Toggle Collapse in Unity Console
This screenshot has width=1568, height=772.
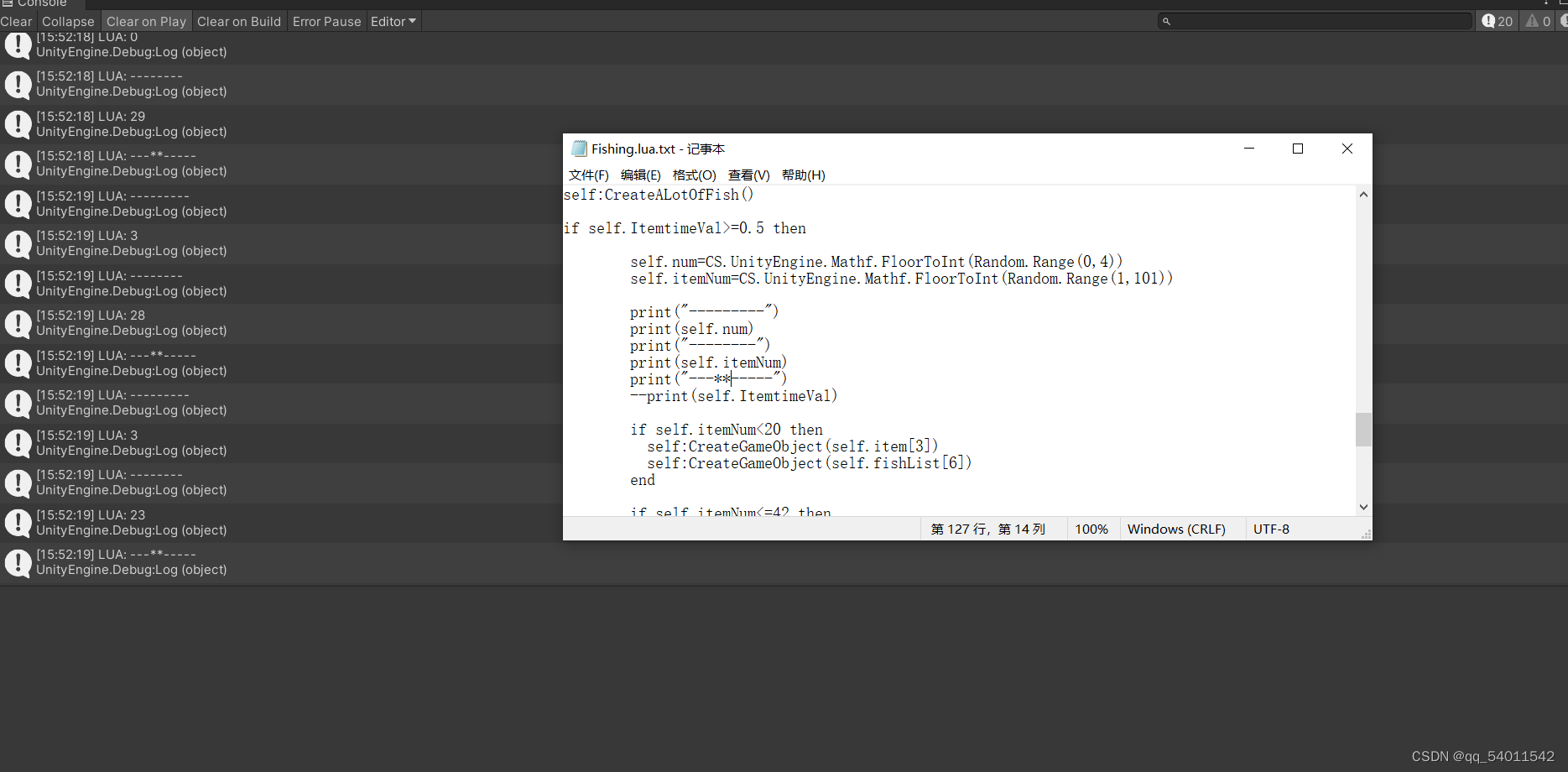pos(68,22)
